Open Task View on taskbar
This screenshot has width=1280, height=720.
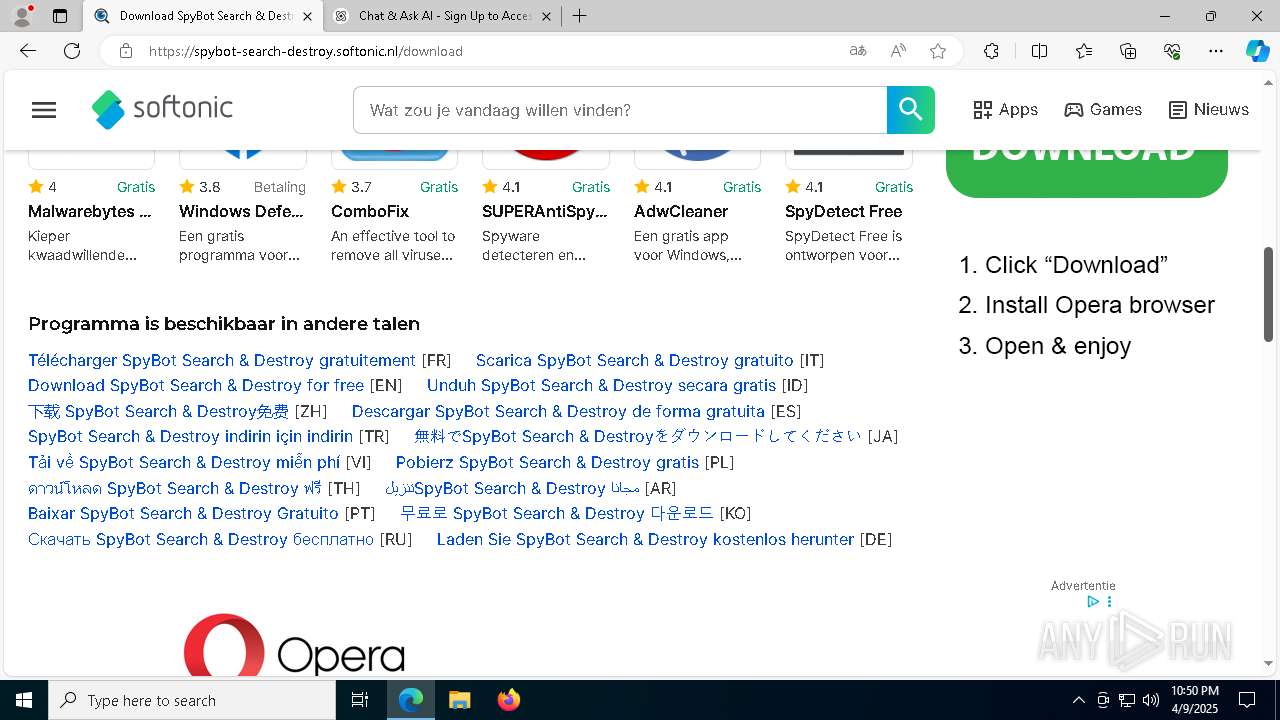[x=360, y=700]
